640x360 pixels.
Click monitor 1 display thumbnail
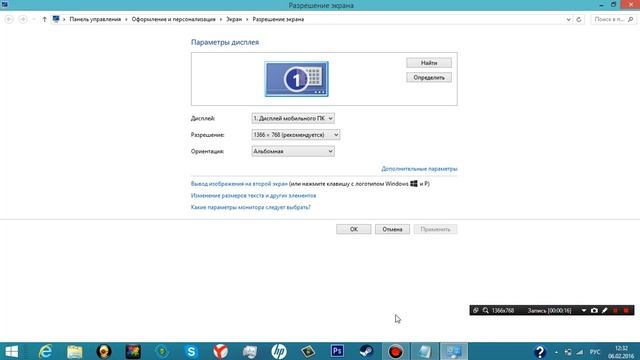pyautogui.click(x=296, y=79)
